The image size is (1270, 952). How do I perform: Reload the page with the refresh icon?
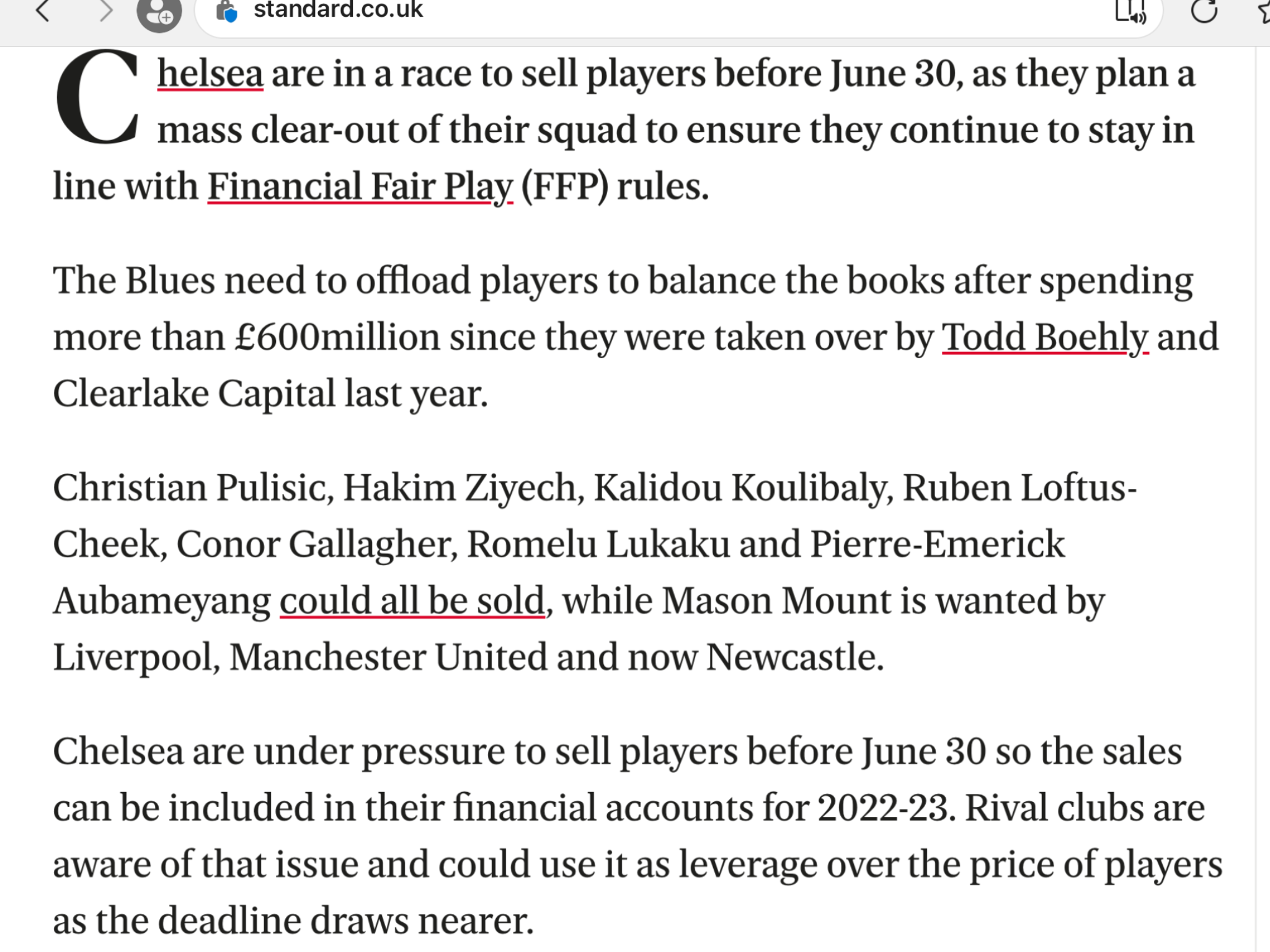click(x=1204, y=10)
